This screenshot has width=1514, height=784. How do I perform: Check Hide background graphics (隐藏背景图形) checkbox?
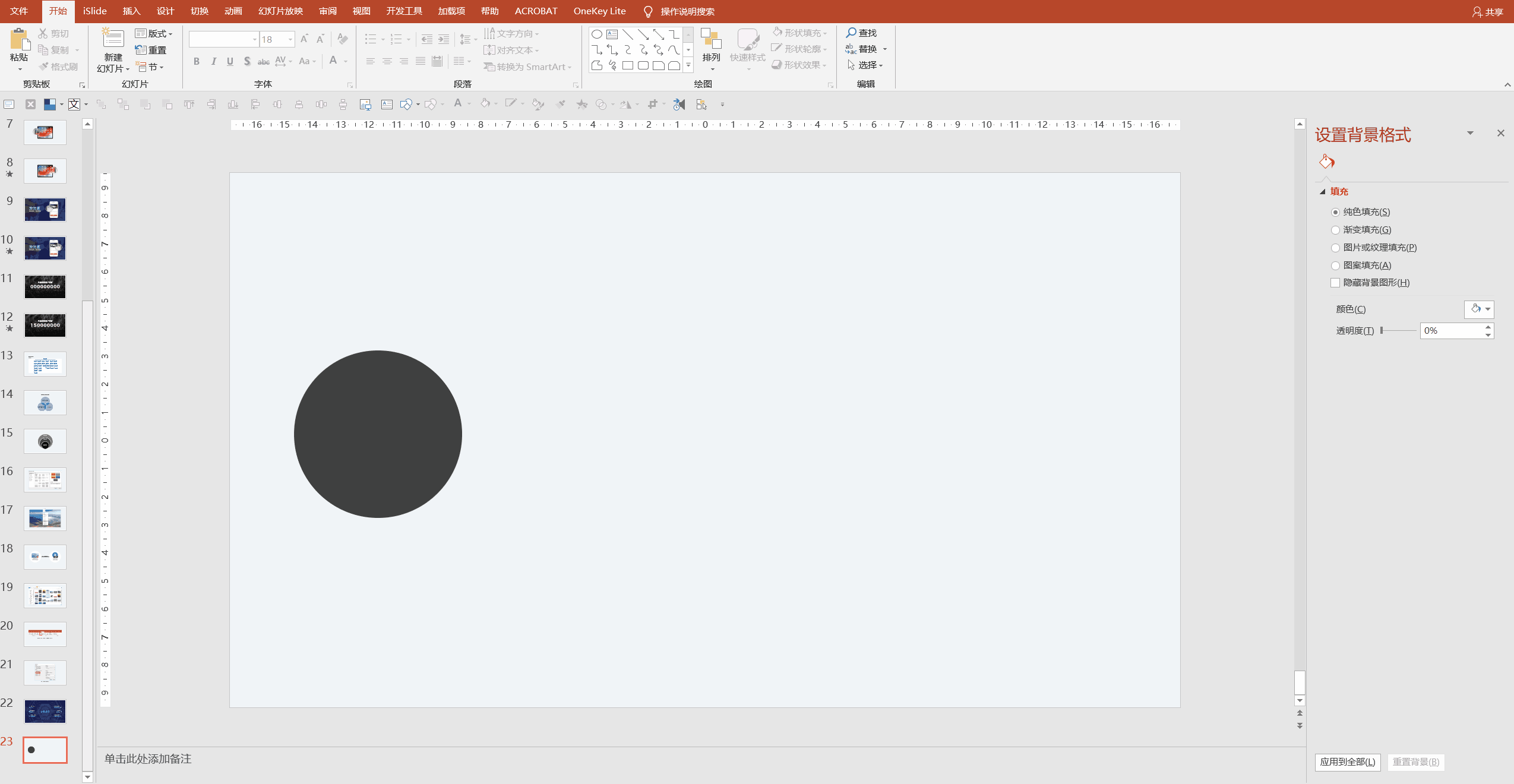[x=1335, y=283]
